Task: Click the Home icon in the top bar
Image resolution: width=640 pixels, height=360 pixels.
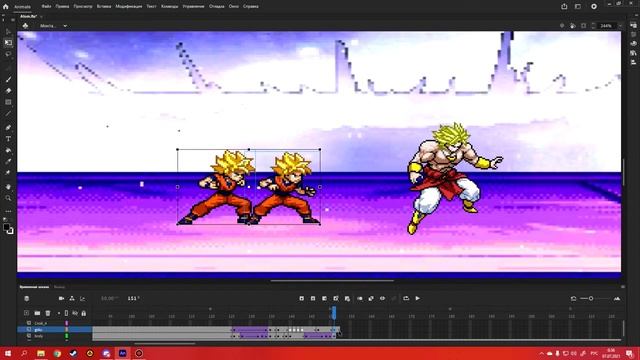Action: (x=6, y=7)
